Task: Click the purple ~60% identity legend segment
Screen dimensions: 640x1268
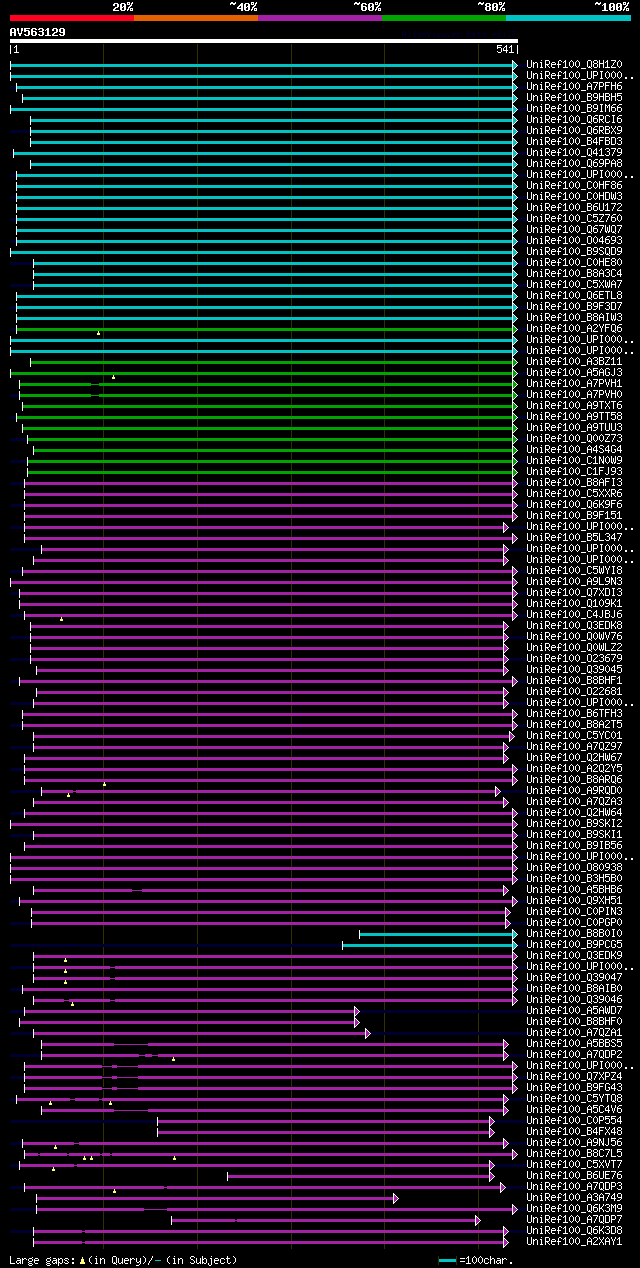Action: [x=319, y=18]
